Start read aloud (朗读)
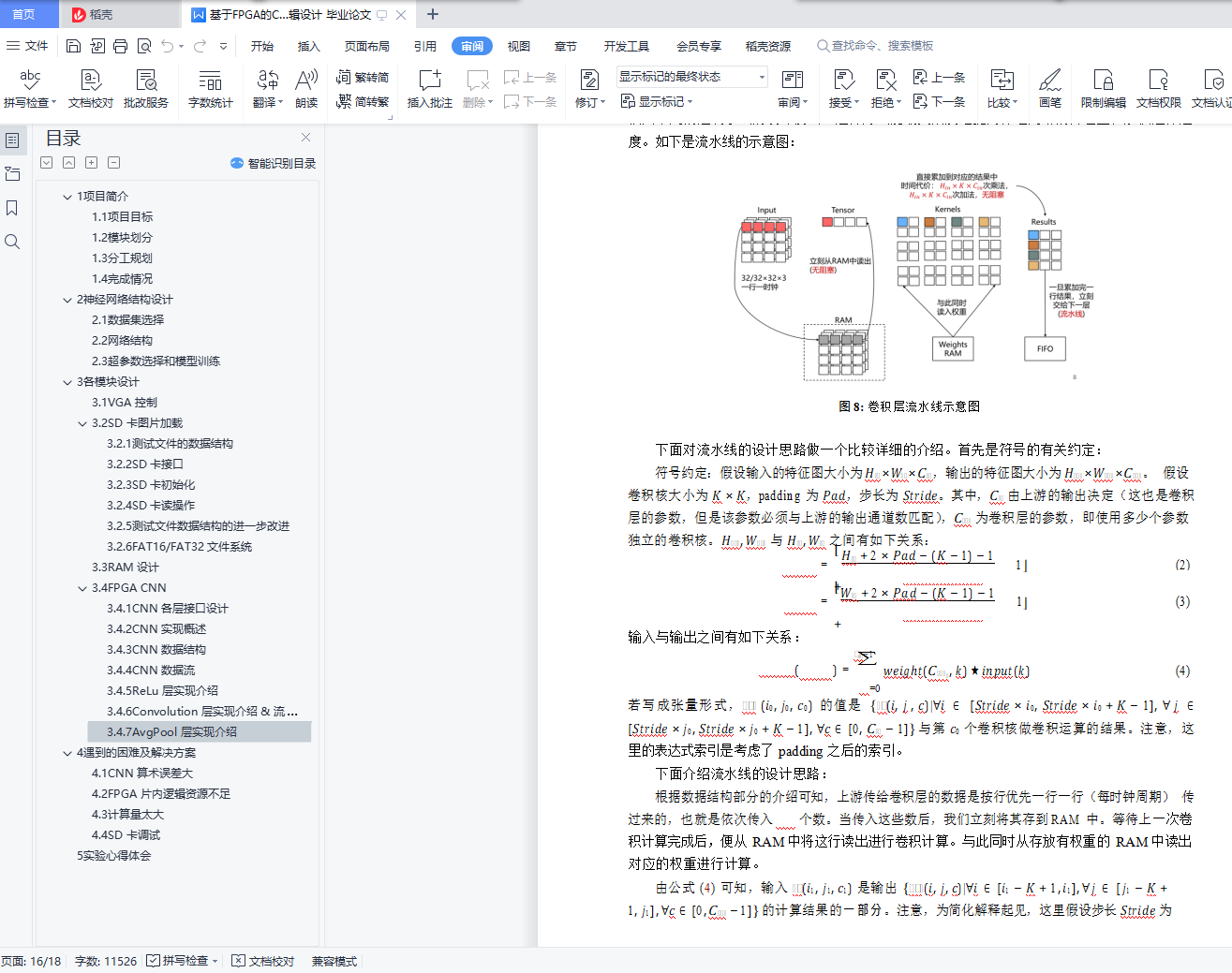Viewport: 1232px width, 973px height. tap(306, 89)
